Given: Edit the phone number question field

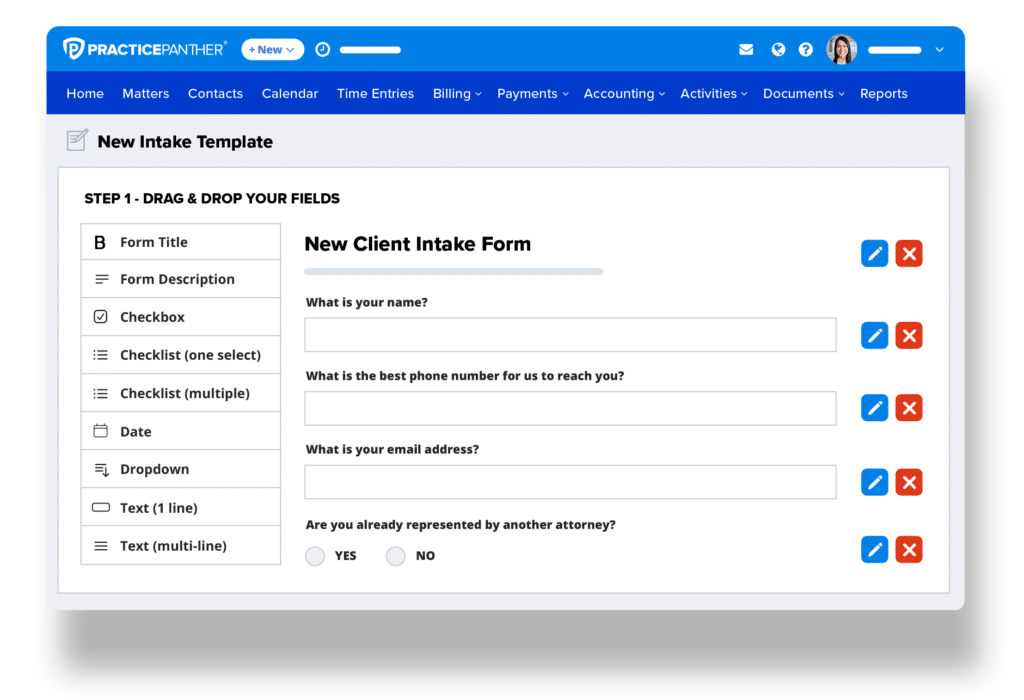Looking at the screenshot, I should tap(874, 408).
